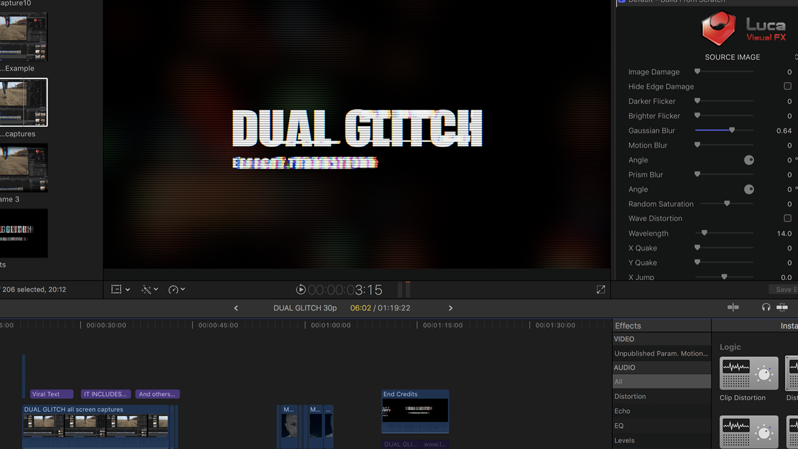The height and width of the screenshot is (449, 798).
Task: Toggle the effect enable checkbox at inspector top
Action: [x=621, y=2]
